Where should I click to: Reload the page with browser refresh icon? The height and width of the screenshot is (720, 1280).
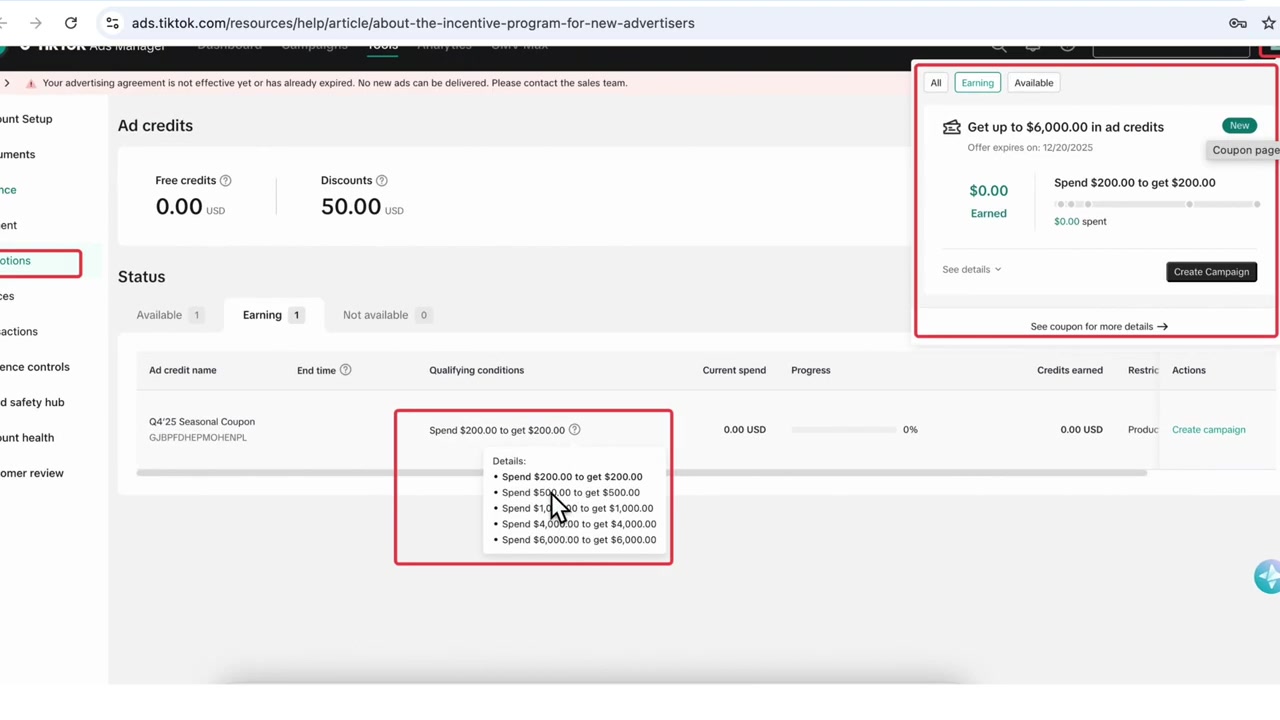tap(71, 23)
